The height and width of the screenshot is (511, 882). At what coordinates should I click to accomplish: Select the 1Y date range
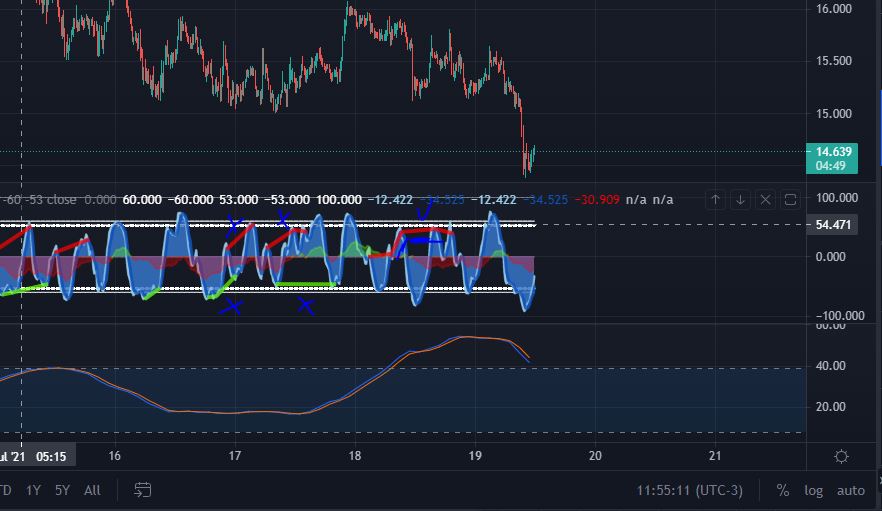(x=33, y=490)
